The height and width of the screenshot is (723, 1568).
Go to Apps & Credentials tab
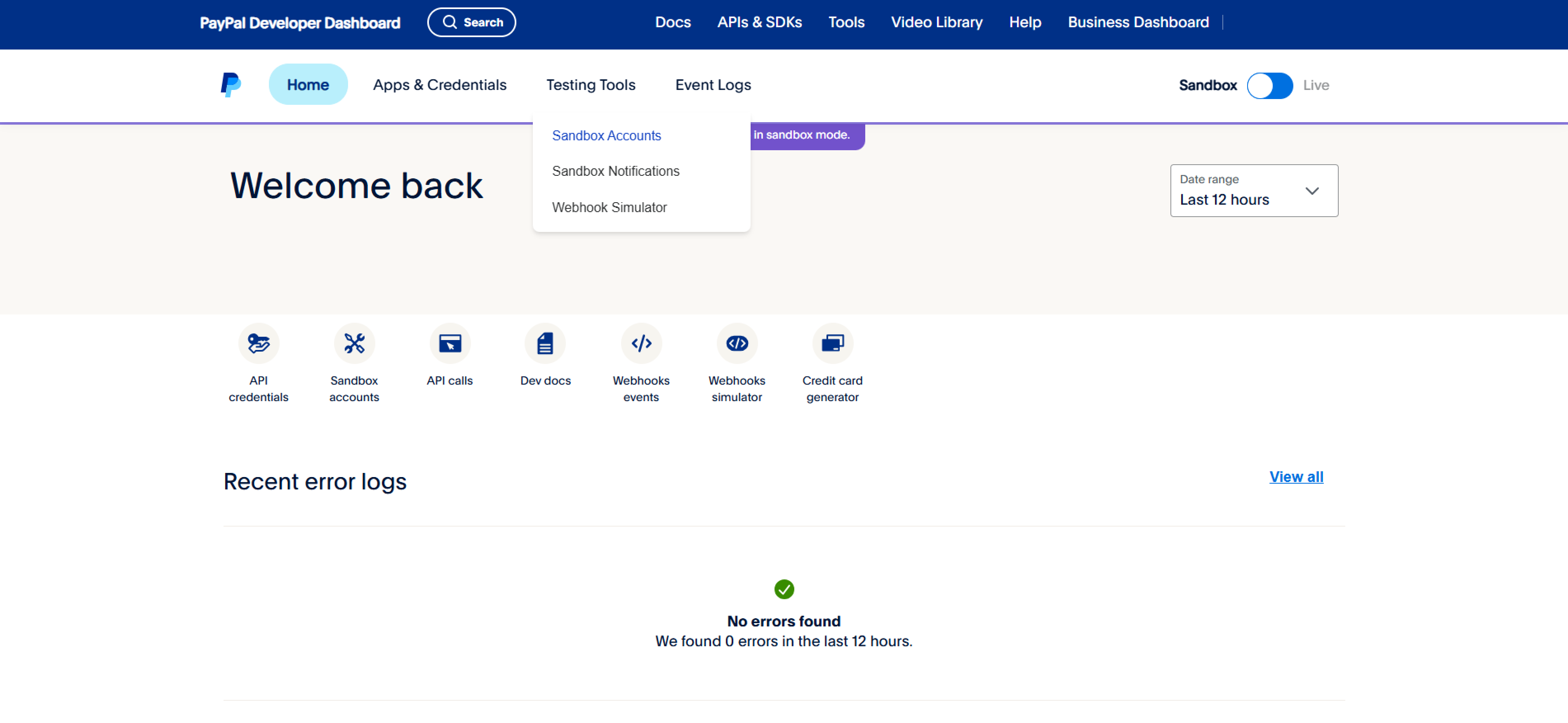coord(440,85)
